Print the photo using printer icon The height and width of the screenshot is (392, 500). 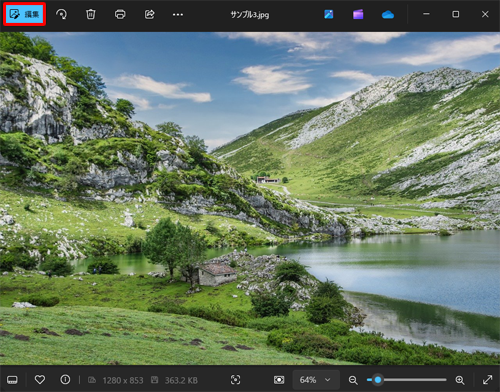tap(120, 14)
